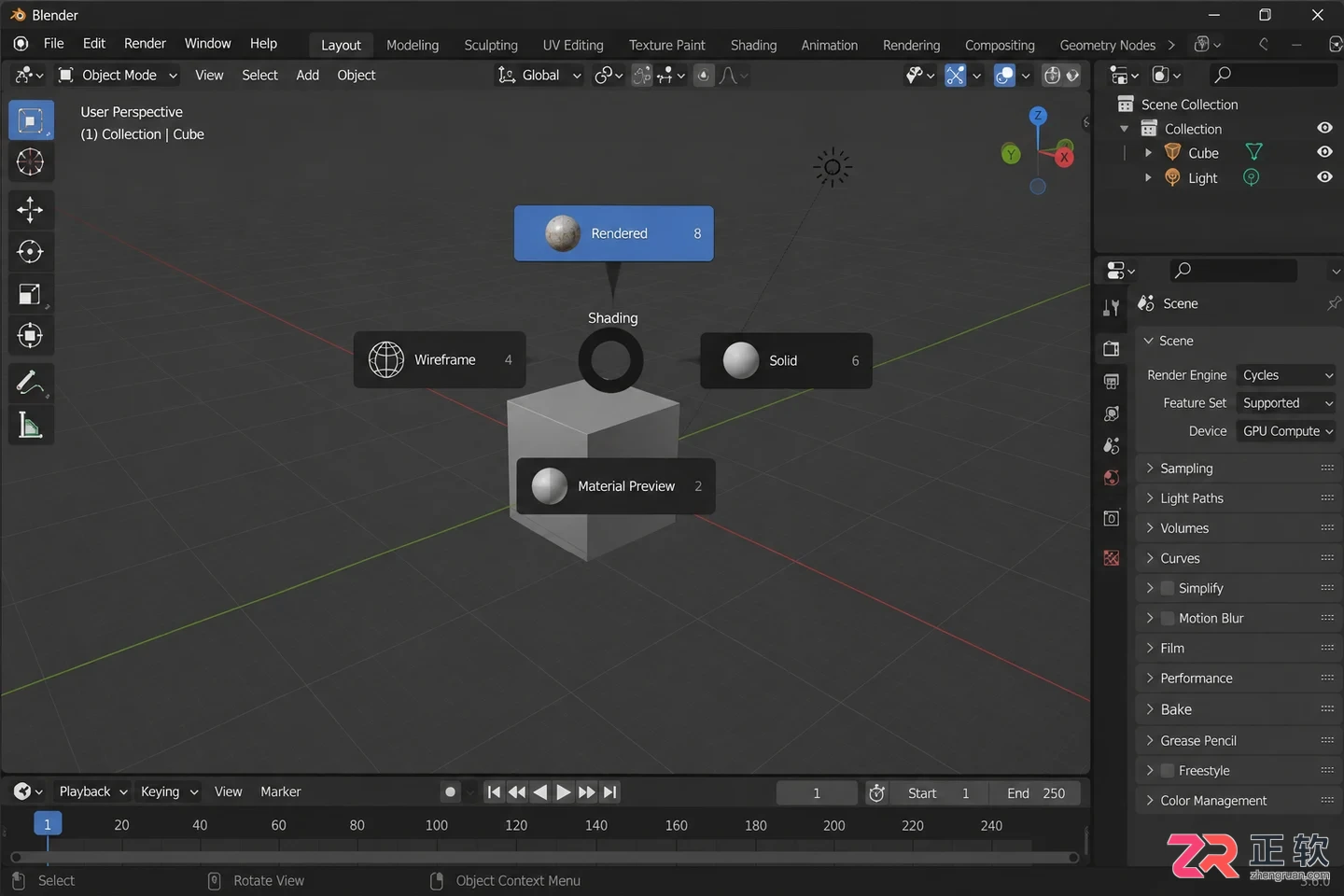
Task: Select the Select Box tool
Action: [x=31, y=121]
